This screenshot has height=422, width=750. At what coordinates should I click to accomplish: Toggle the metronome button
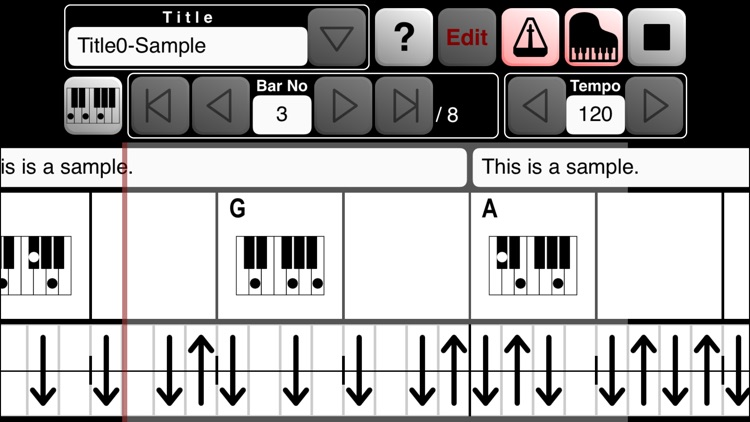530,38
